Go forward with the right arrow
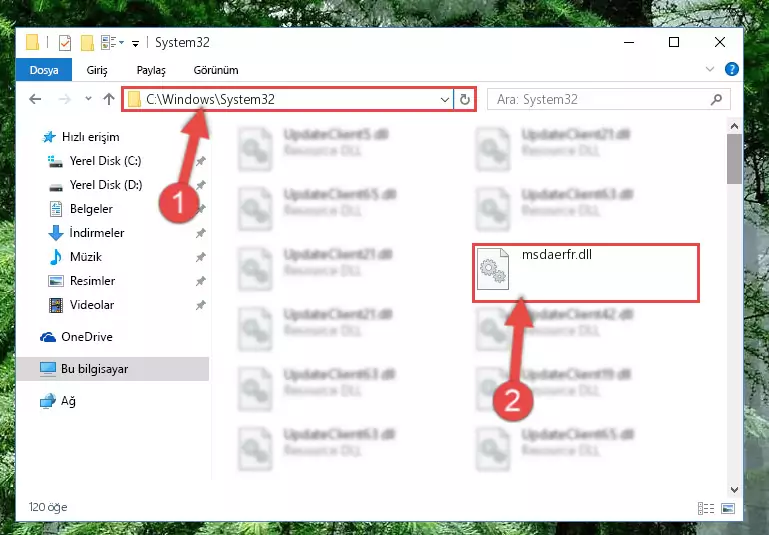Screen dimensions: 769x535 (64, 99)
